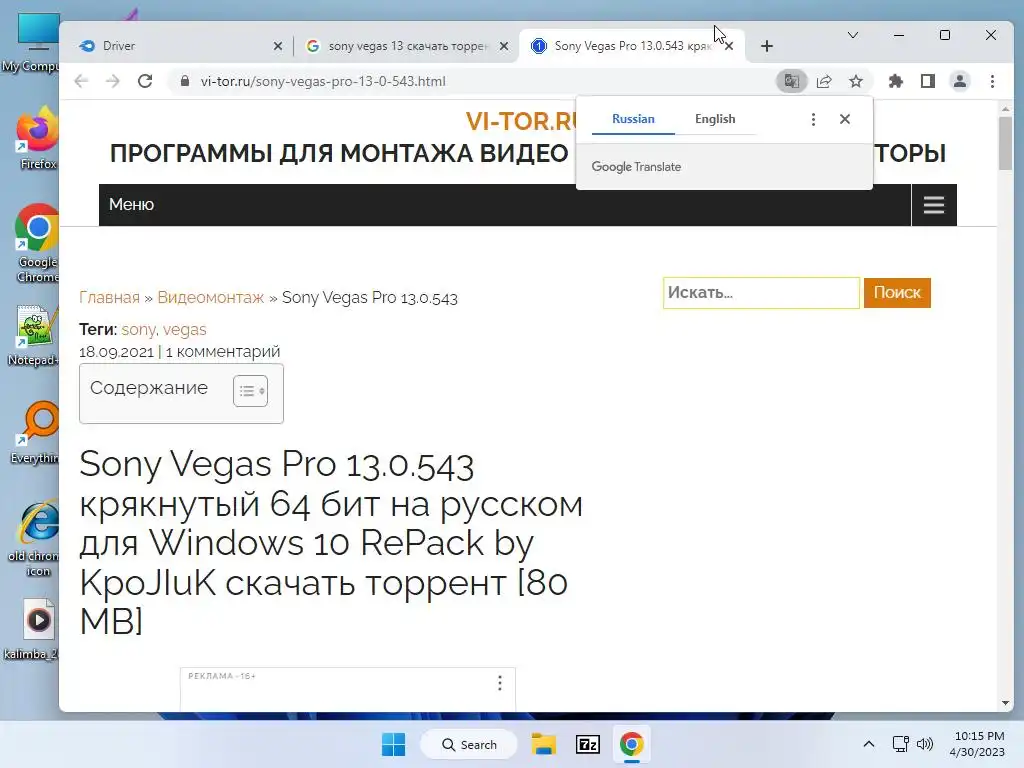Screen dimensions: 1024x768
Task: Open File Explorer from taskbar
Action: tap(543, 744)
